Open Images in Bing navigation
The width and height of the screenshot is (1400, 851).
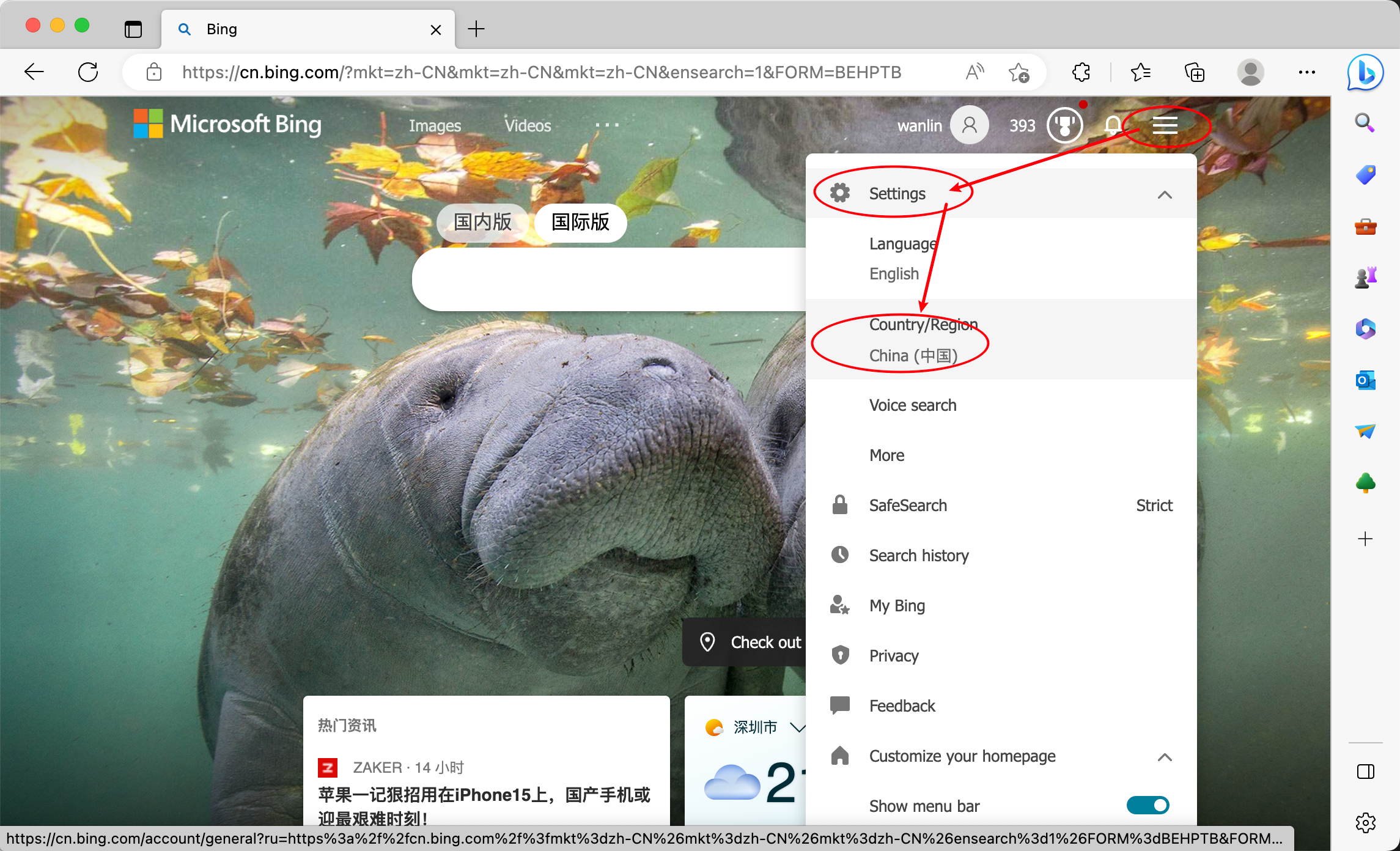pyautogui.click(x=435, y=125)
